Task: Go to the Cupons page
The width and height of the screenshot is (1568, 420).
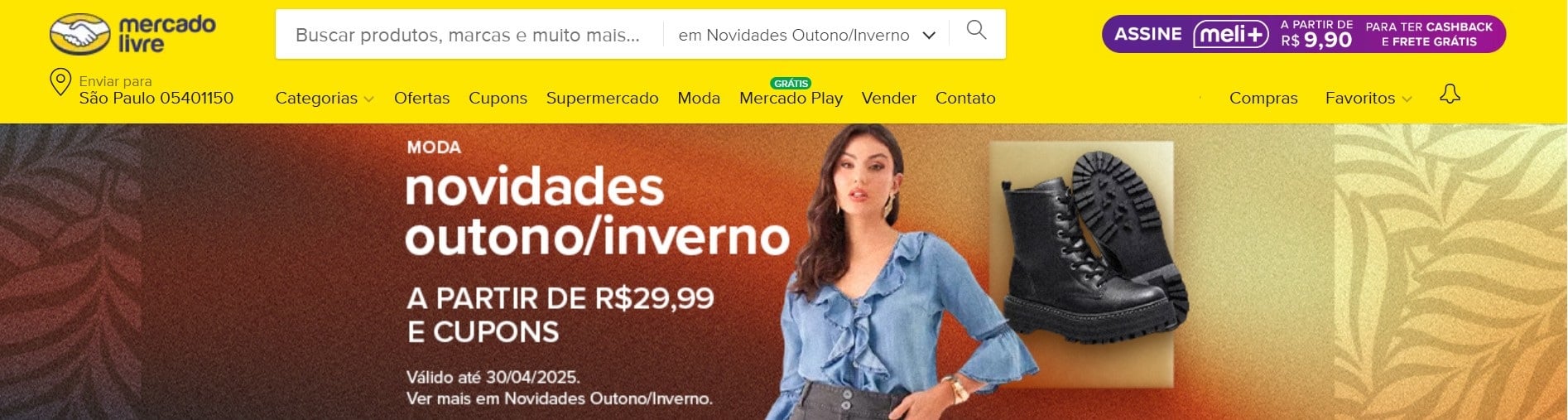Action: click(x=498, y=98)
